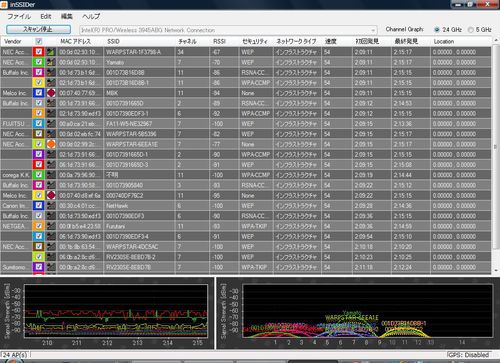Viewport: 500px width, 363px height.
Task: Click the red open-network icon in the 000740DF76C2 row
Action: pos(51,196)
